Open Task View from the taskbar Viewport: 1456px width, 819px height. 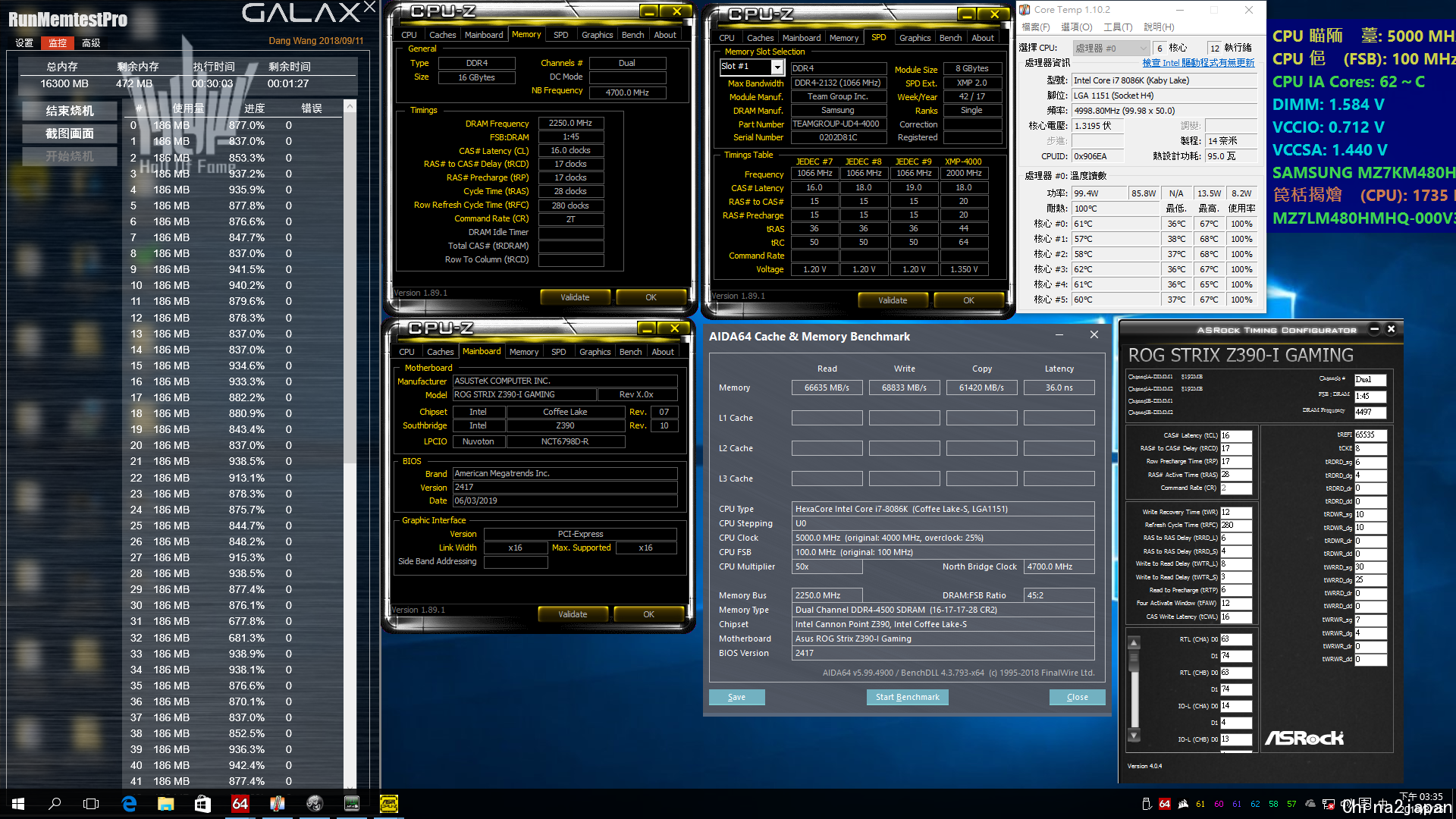tap(91, 804)
